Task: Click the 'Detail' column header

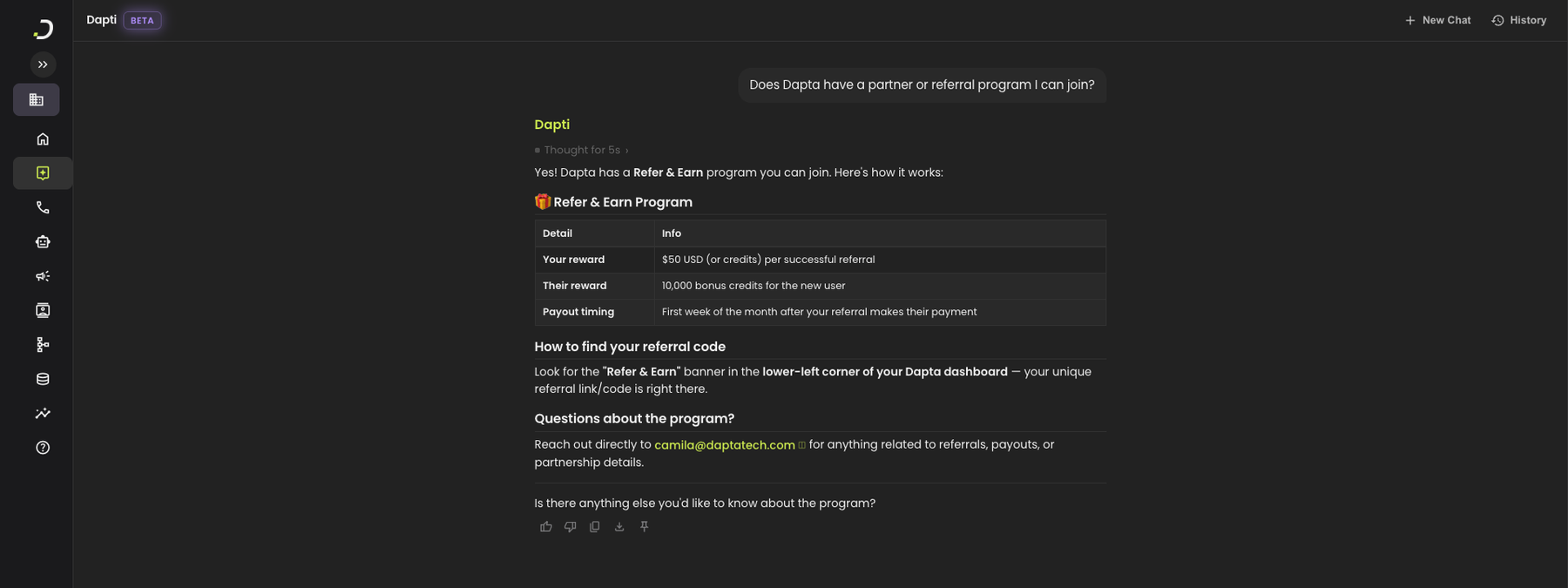Action: click(595, 233)
